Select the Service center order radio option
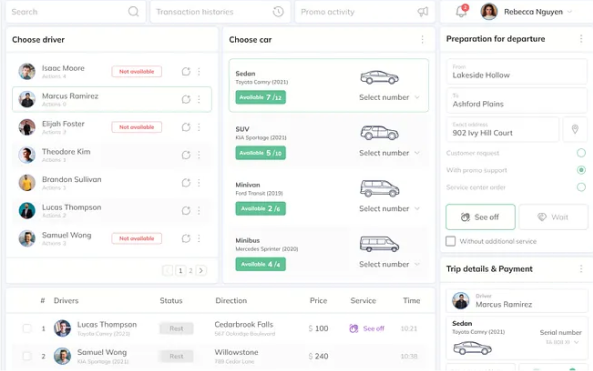 coord(581,187)
